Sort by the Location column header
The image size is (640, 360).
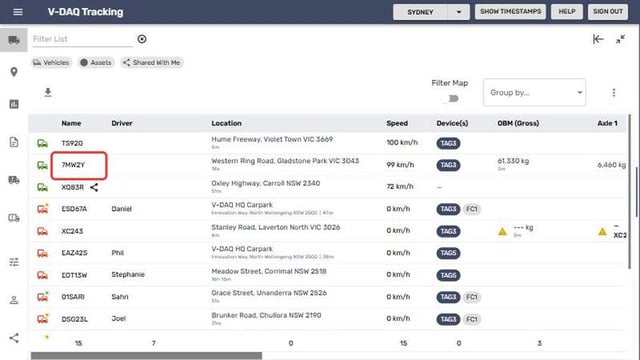click(227, 123)
